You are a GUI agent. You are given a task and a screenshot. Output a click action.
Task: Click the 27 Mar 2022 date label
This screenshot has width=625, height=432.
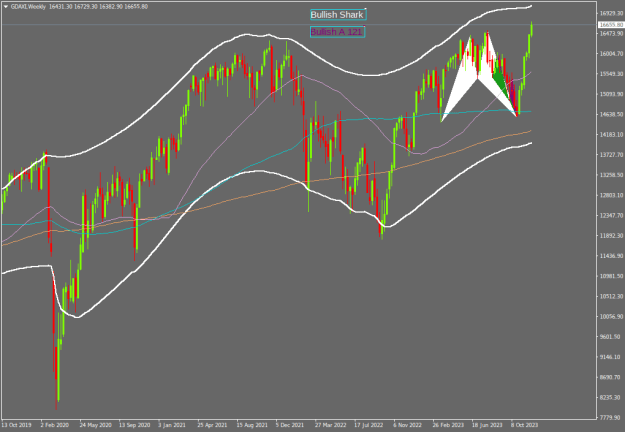330,425
